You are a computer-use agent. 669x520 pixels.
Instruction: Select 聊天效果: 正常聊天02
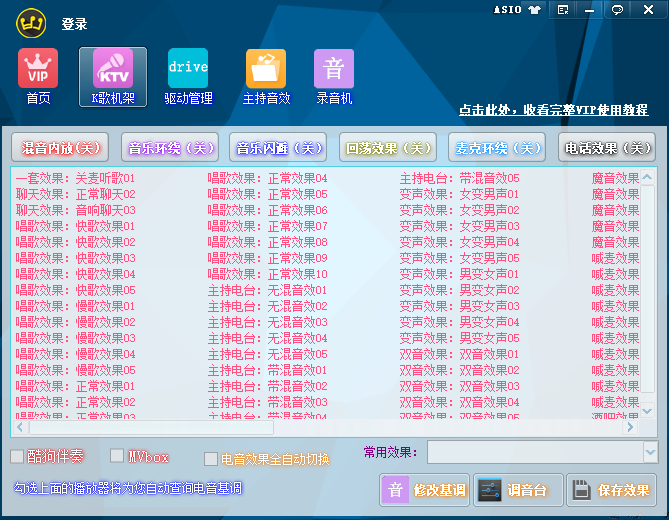point(75,194)
